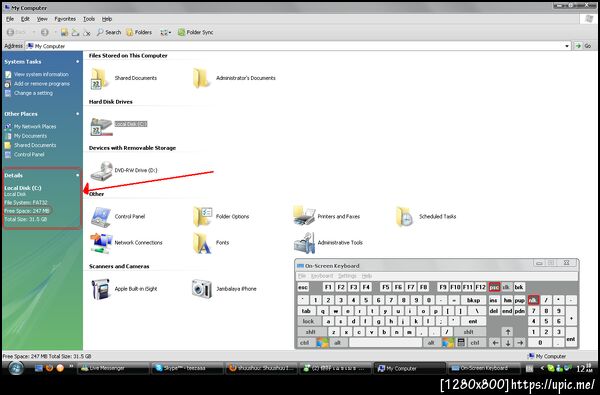
Task: Open the Tools menu
Action: 89,19
